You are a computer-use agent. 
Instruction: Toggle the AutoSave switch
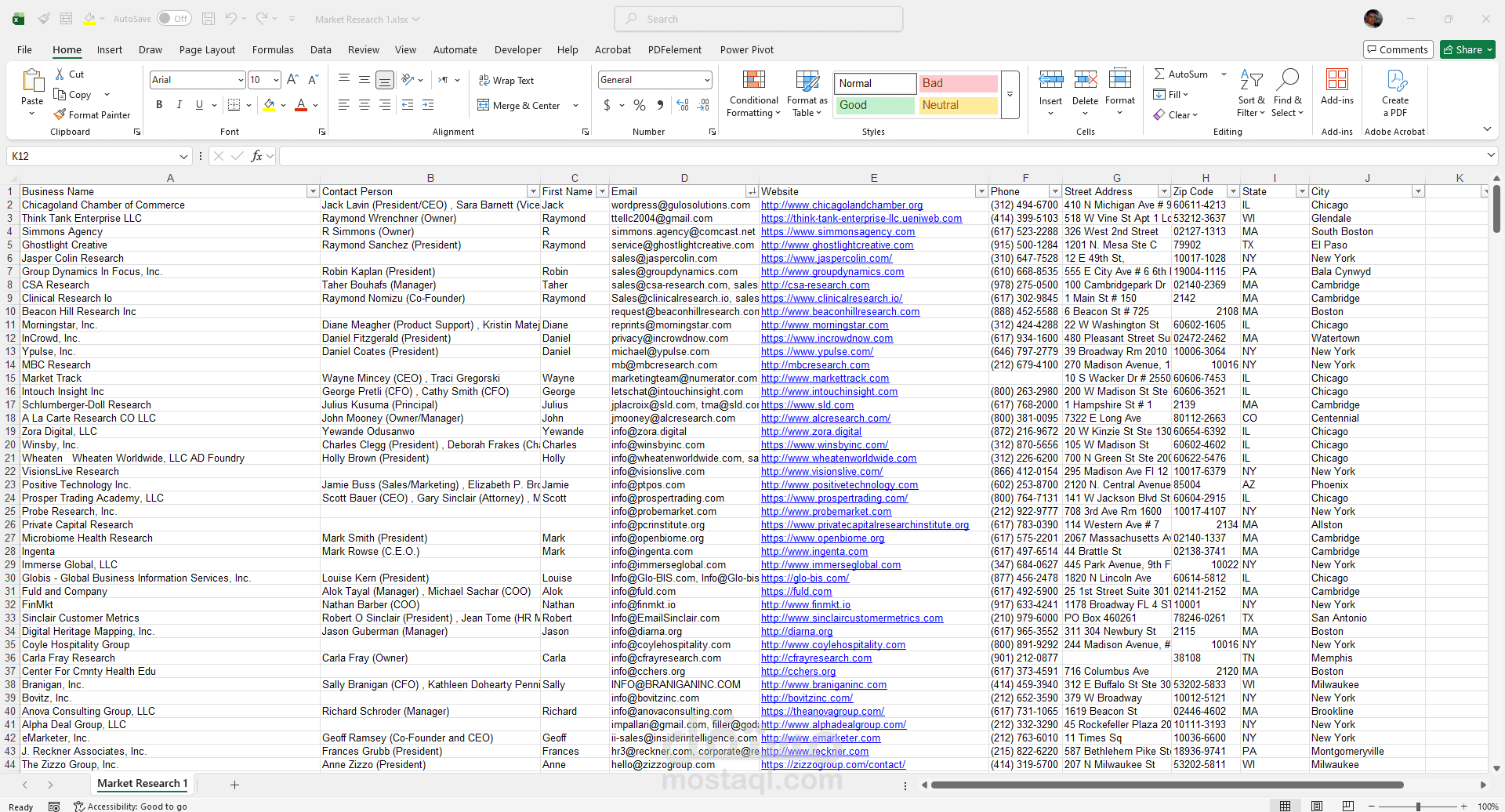pos(174,19)
